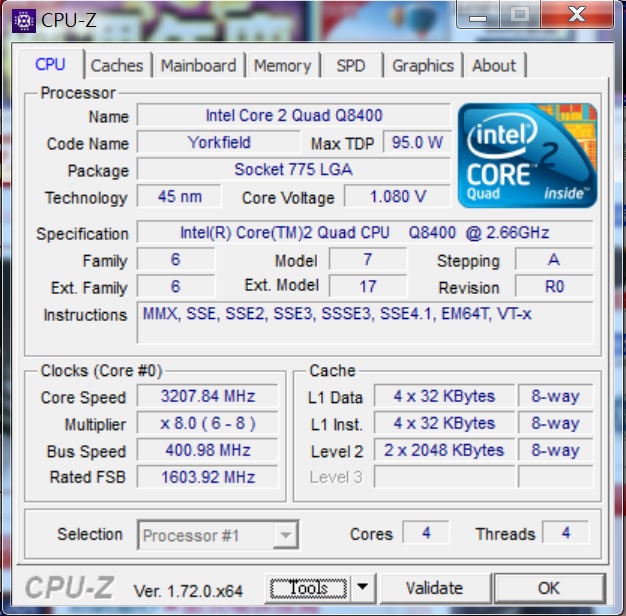Image resolution: width=626 pixels, height=616 pixels.
Task: Click the Bus Speed value 400.98 MHz
Action: [x=208, y=450]
